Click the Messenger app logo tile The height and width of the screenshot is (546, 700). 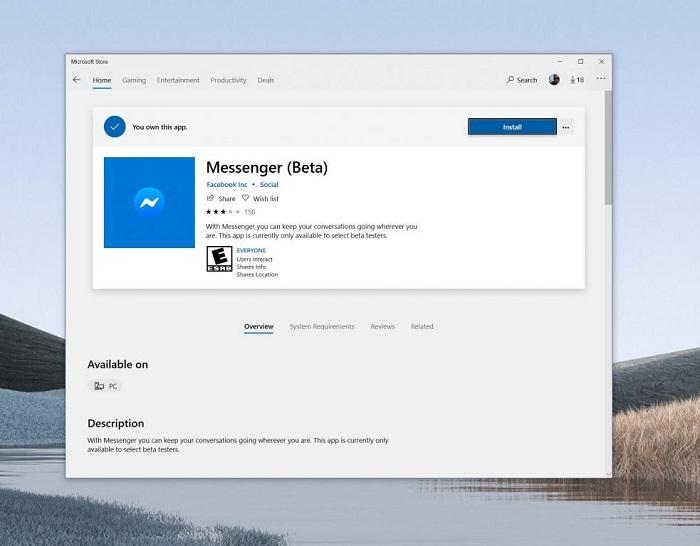coord(149,202)
